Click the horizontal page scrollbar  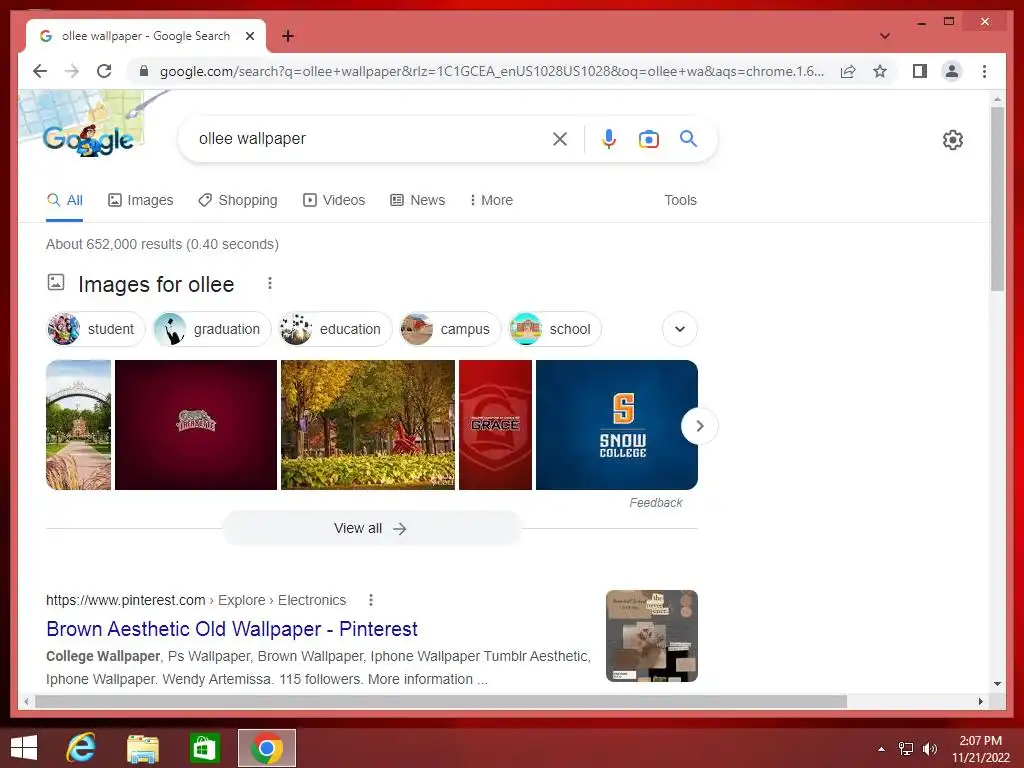tap(441, 701)
